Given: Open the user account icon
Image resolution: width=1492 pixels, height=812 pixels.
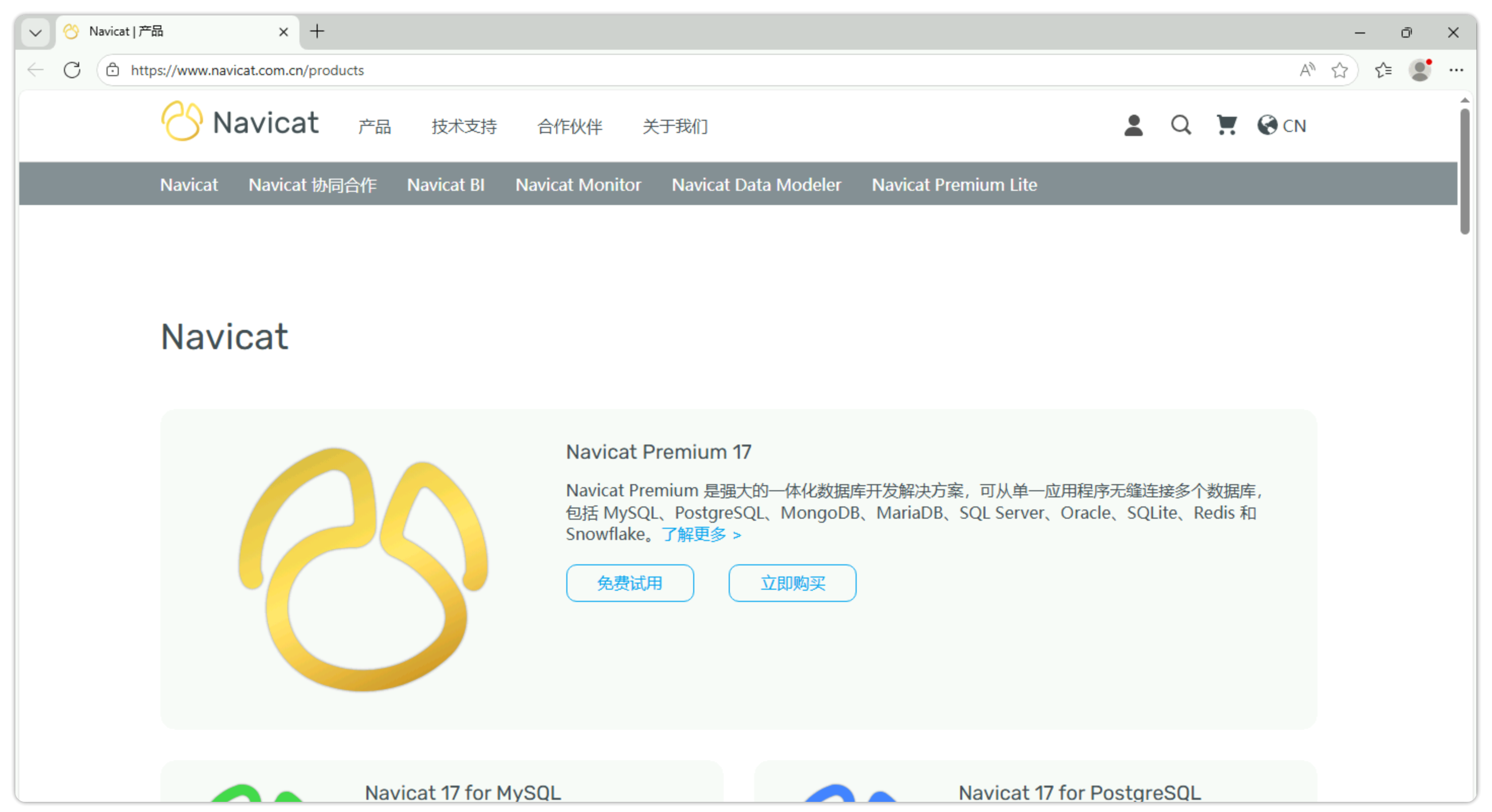Looking at the screenshot, I should tap(1133, 125).
